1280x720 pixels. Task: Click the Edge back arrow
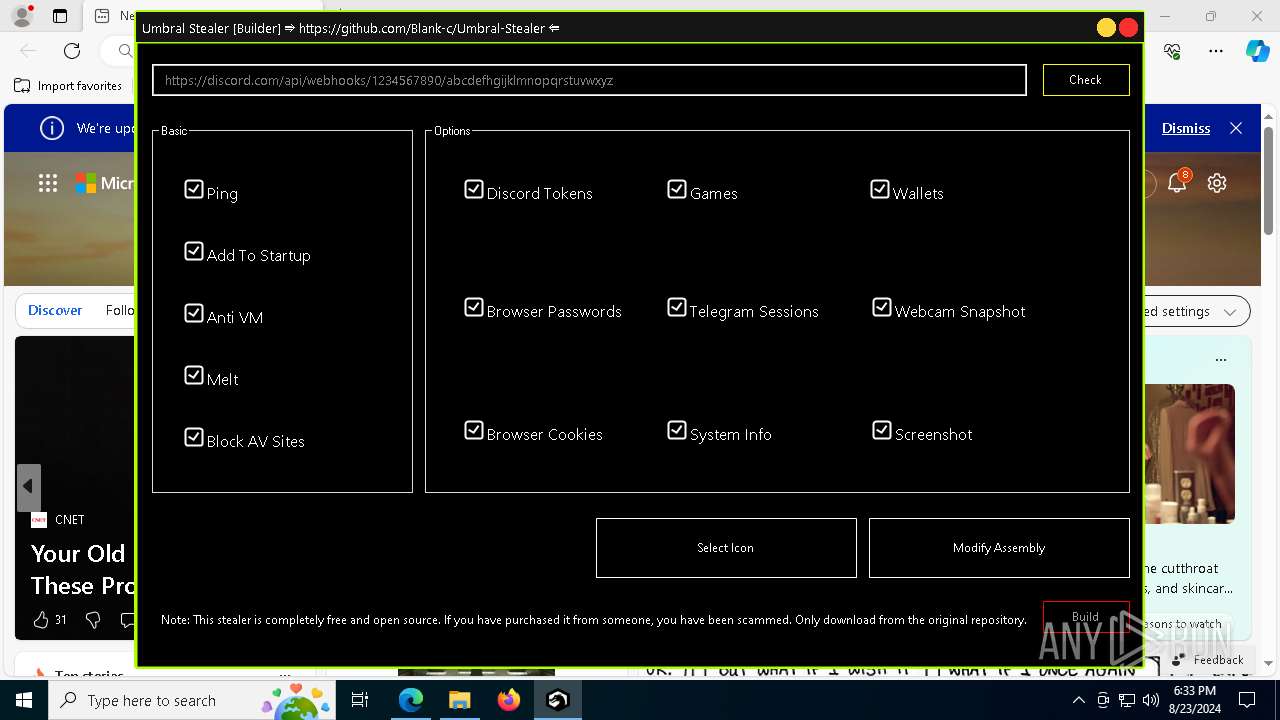[28, 51]
